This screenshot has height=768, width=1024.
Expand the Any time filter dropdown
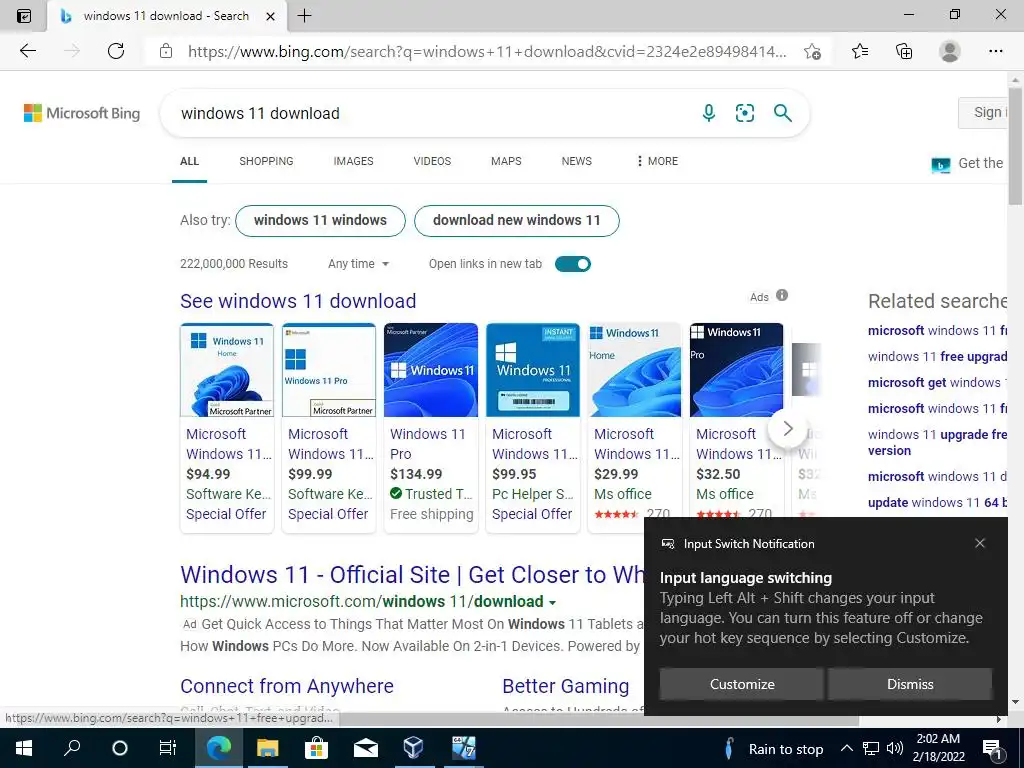coord(359,264)
